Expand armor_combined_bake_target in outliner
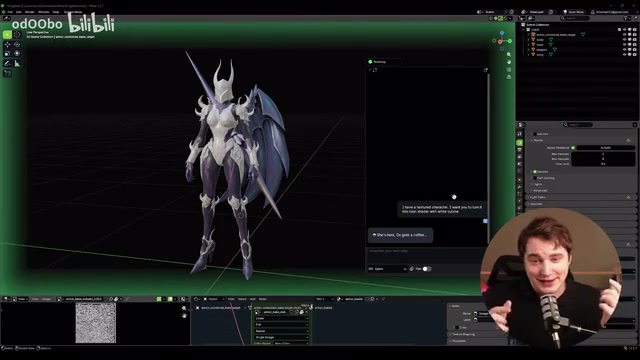 pyautogui.click(x=528, y=35)
